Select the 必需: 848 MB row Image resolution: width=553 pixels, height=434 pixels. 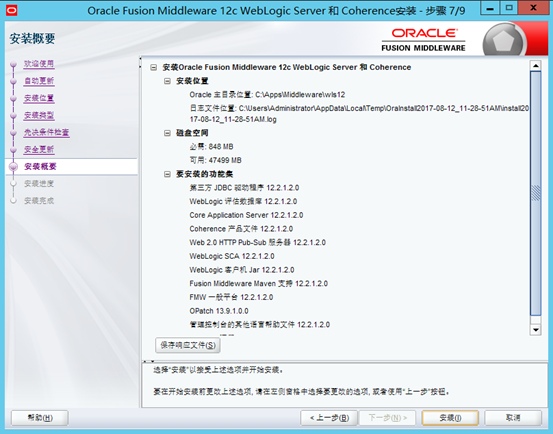[211, 147]
